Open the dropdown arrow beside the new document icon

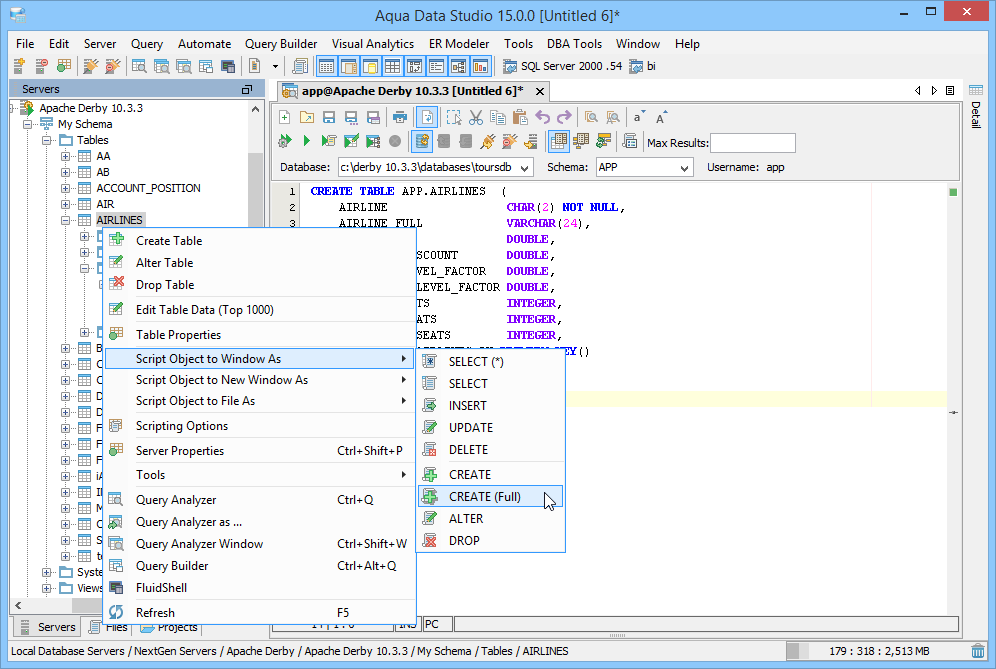tap(275, 65)
